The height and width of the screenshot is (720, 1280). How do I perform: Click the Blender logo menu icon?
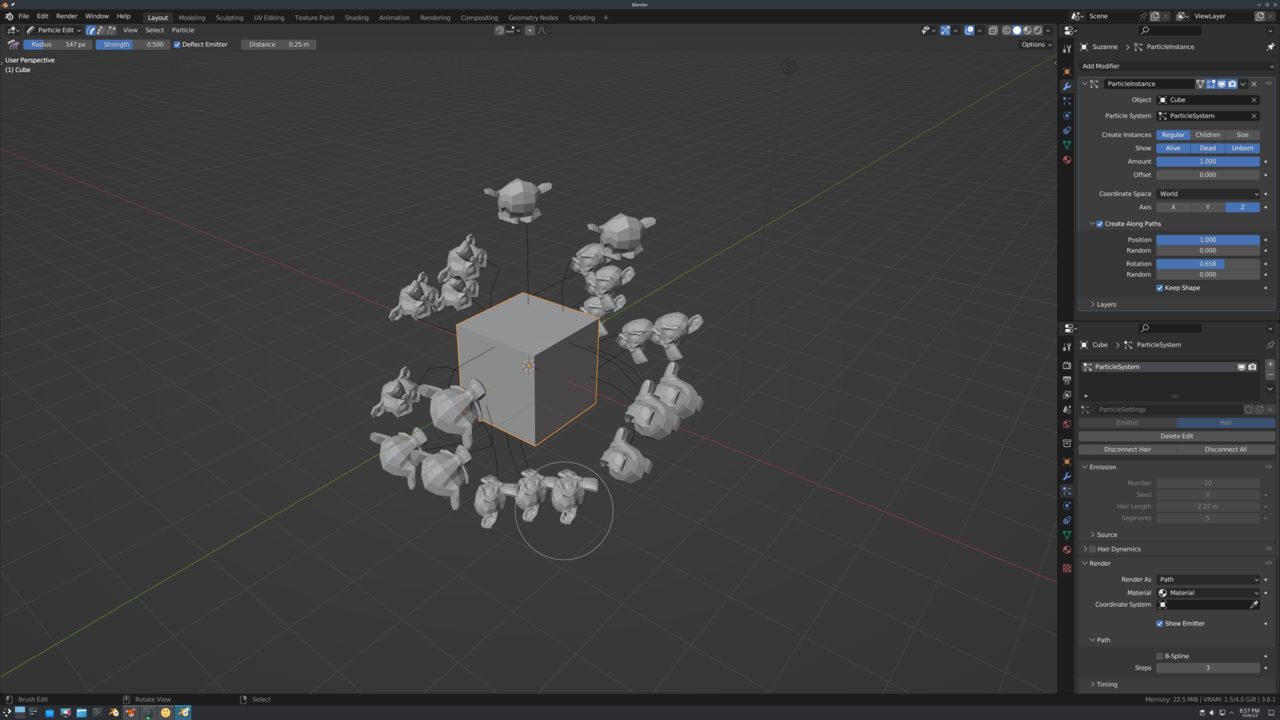point(9,17)
